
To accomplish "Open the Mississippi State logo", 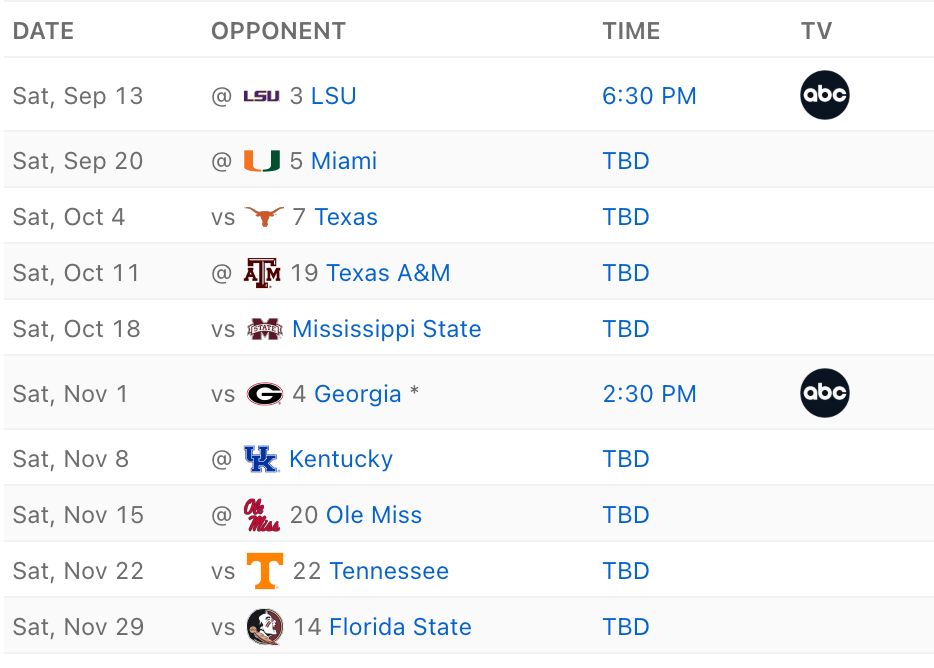I will (265, 329).
